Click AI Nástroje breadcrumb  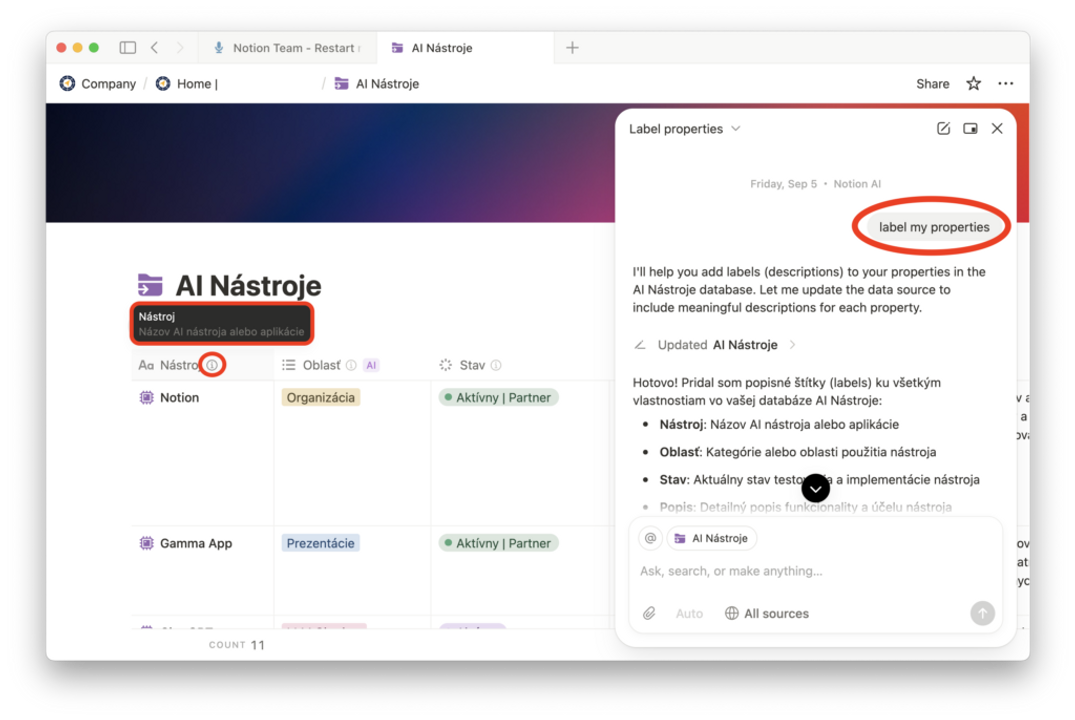click(x=376, y=84)
